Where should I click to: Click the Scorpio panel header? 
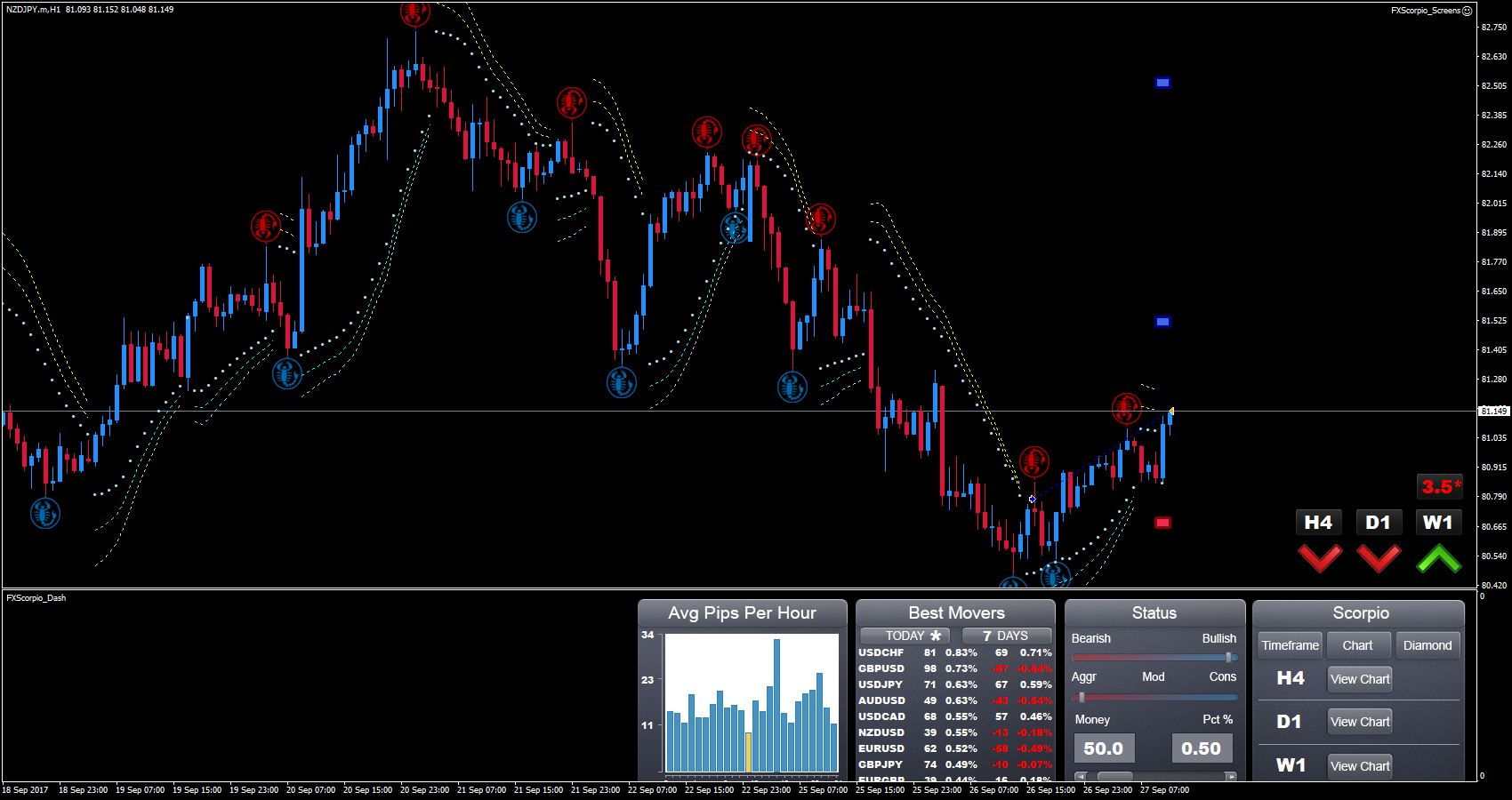(x=1360, y=612)
